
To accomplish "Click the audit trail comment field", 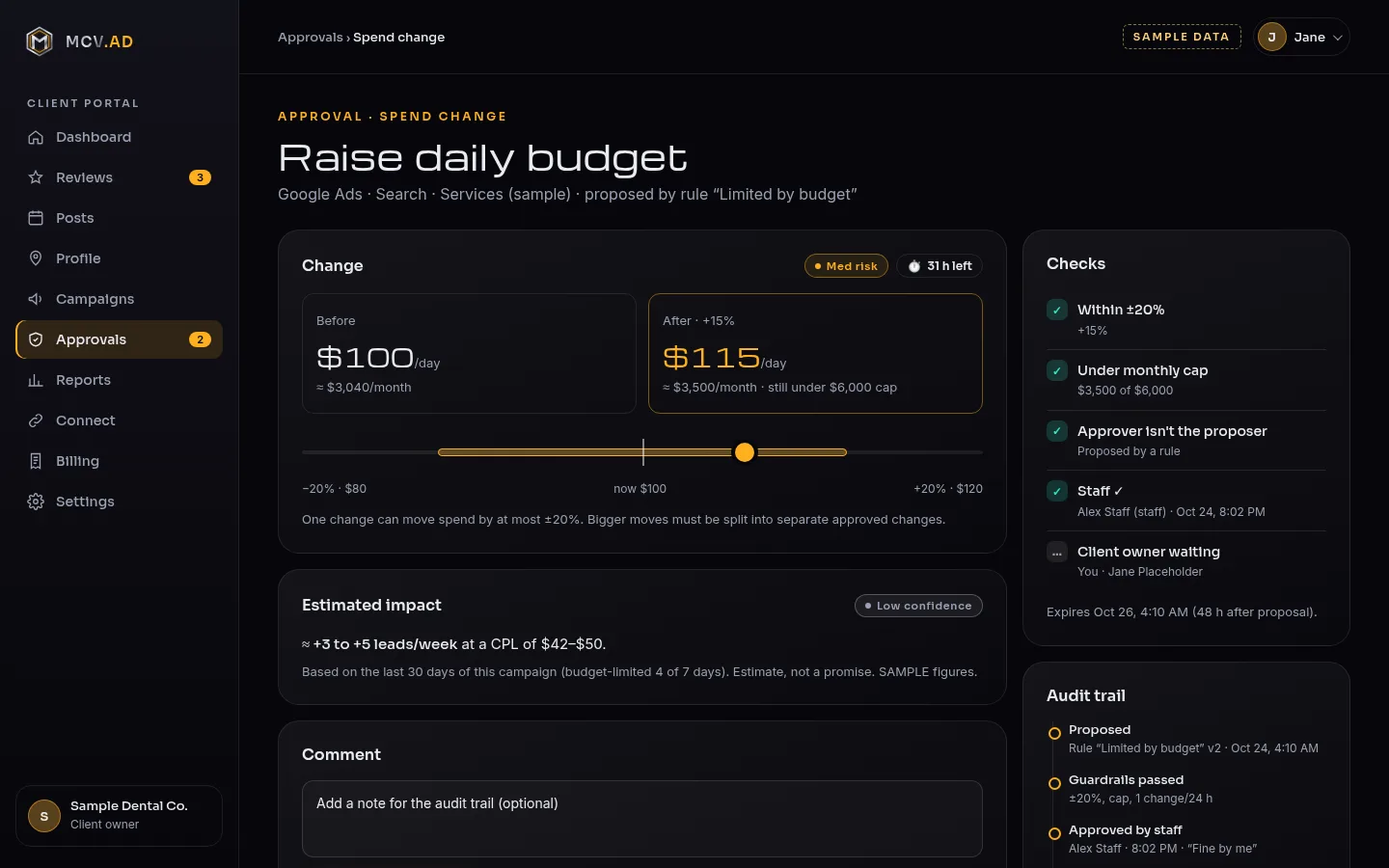I will (642, 819).
